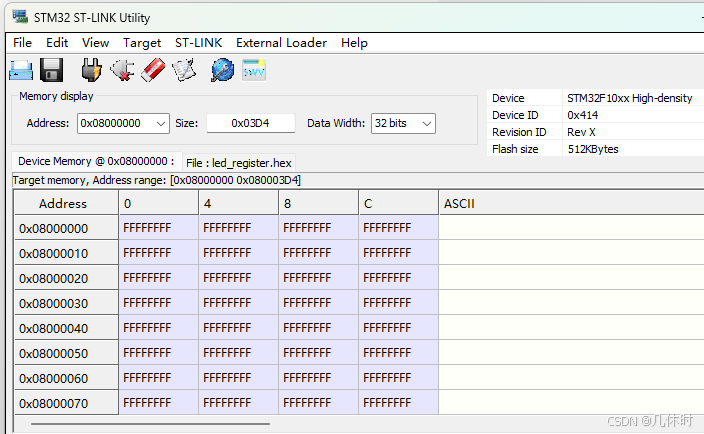Screen dimensions: 704x434
Task: Open the ST-LINK menu
Action: [x=198, y=43]
